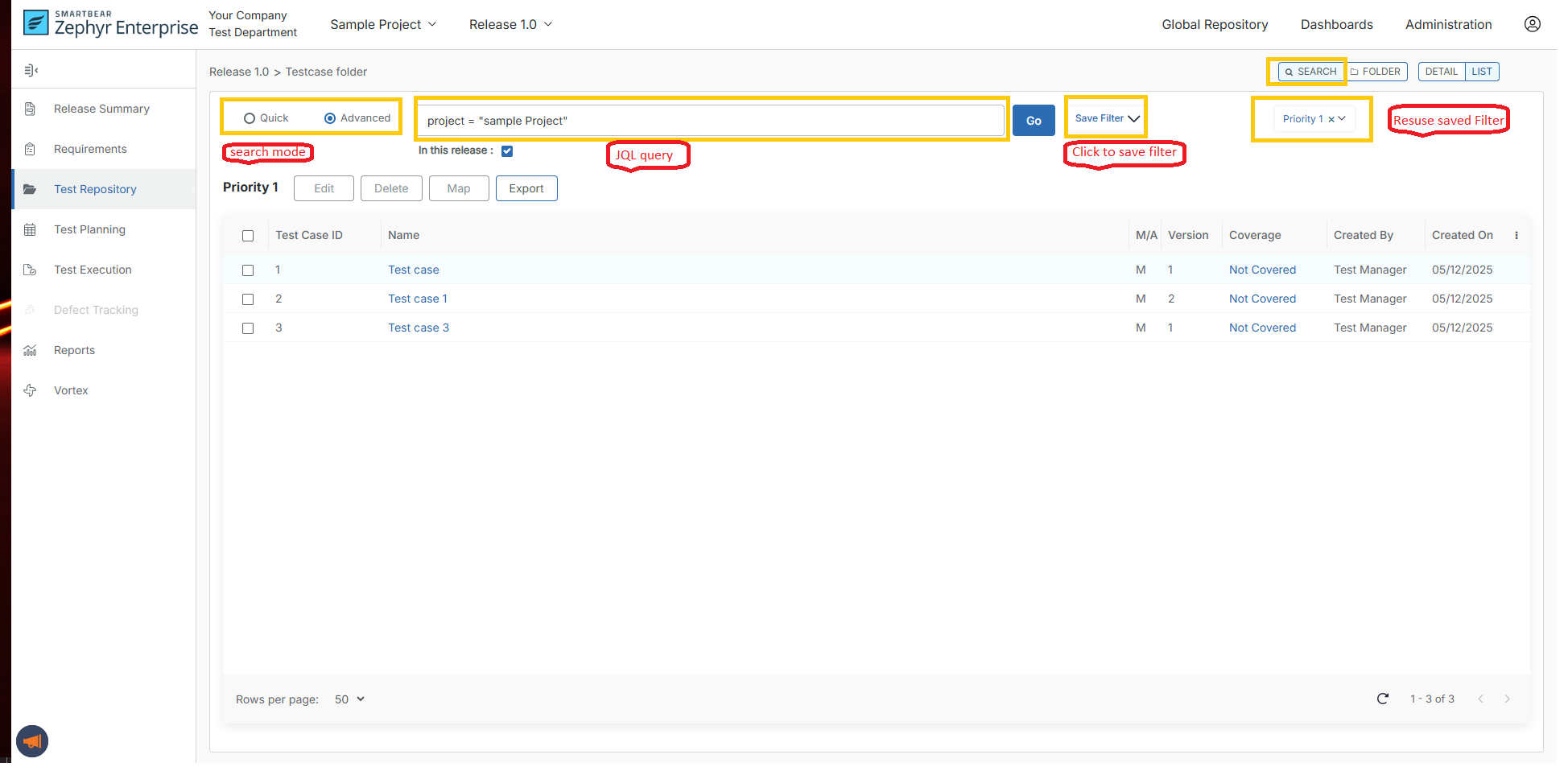Check the box for Test case 3
Viewport: 1568px width, 771px height.
[248, 328]
